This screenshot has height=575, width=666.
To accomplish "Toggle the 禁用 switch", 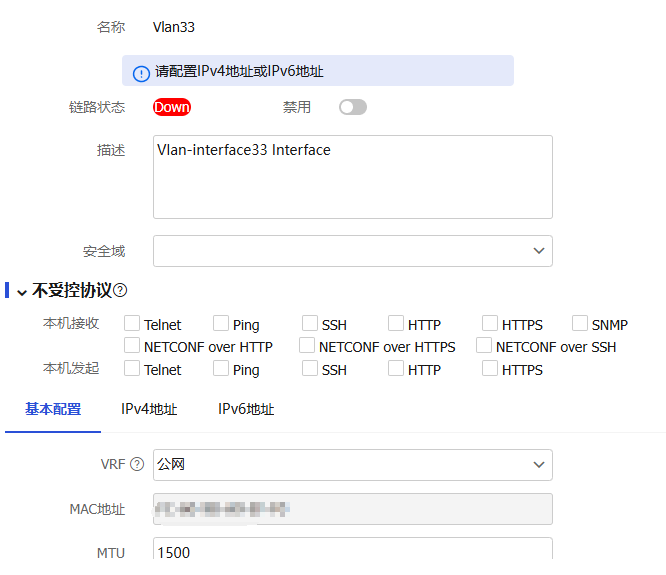I will (352, 107).
